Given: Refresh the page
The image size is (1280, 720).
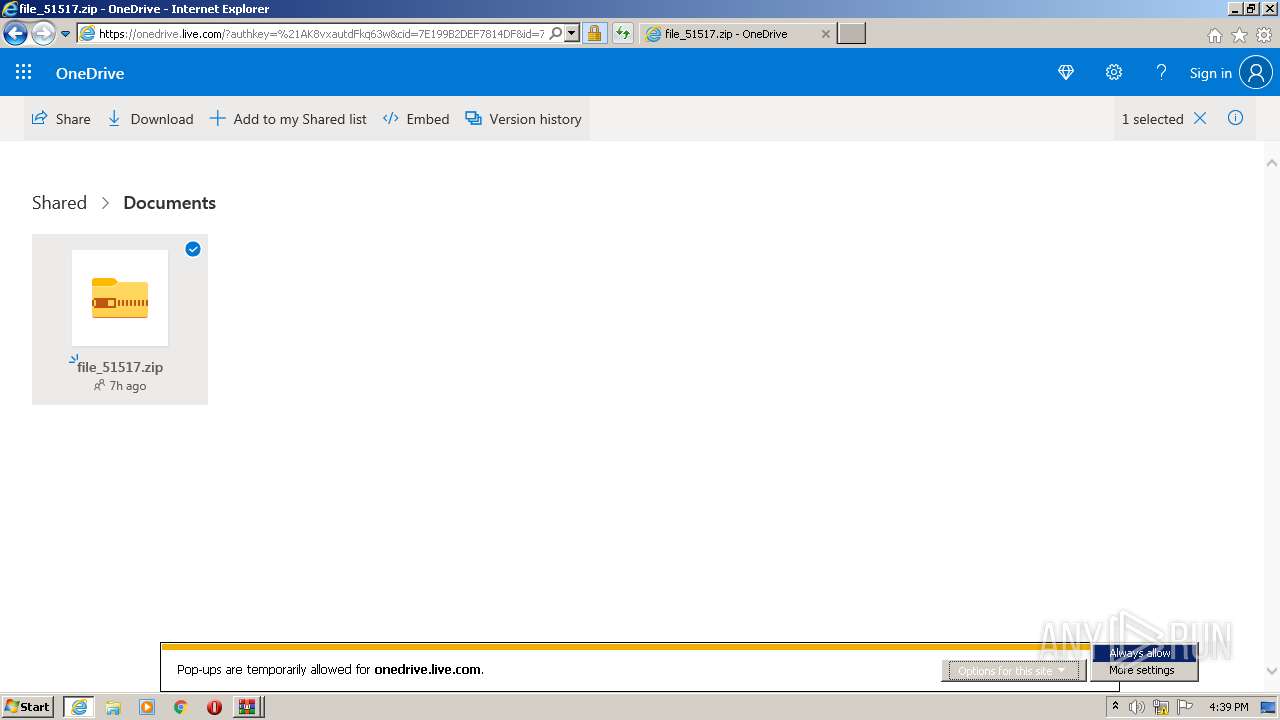Looking at the screenshot, I should coord(622,33).
